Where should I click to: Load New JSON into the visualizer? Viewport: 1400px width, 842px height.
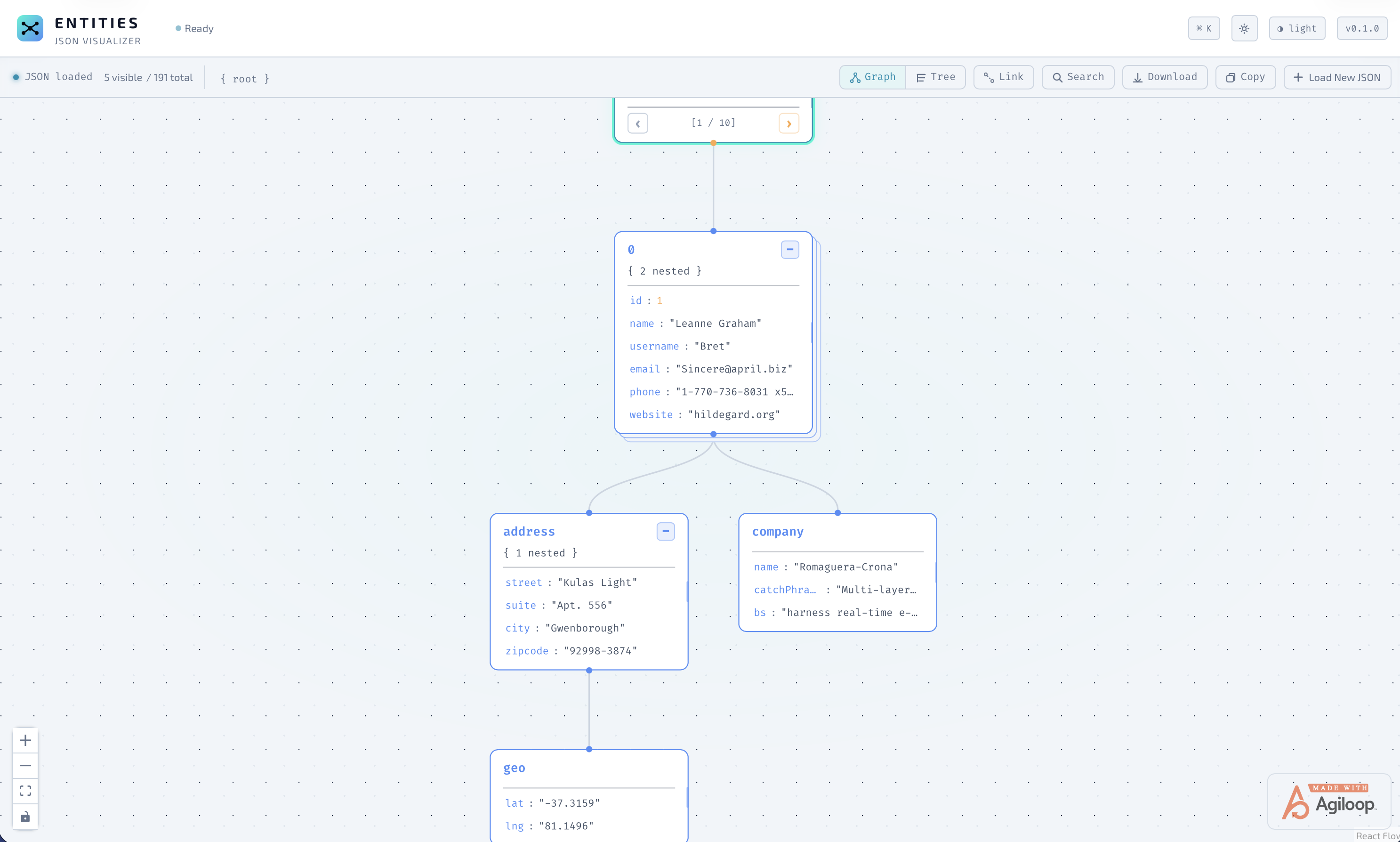tap(1336, 77)
